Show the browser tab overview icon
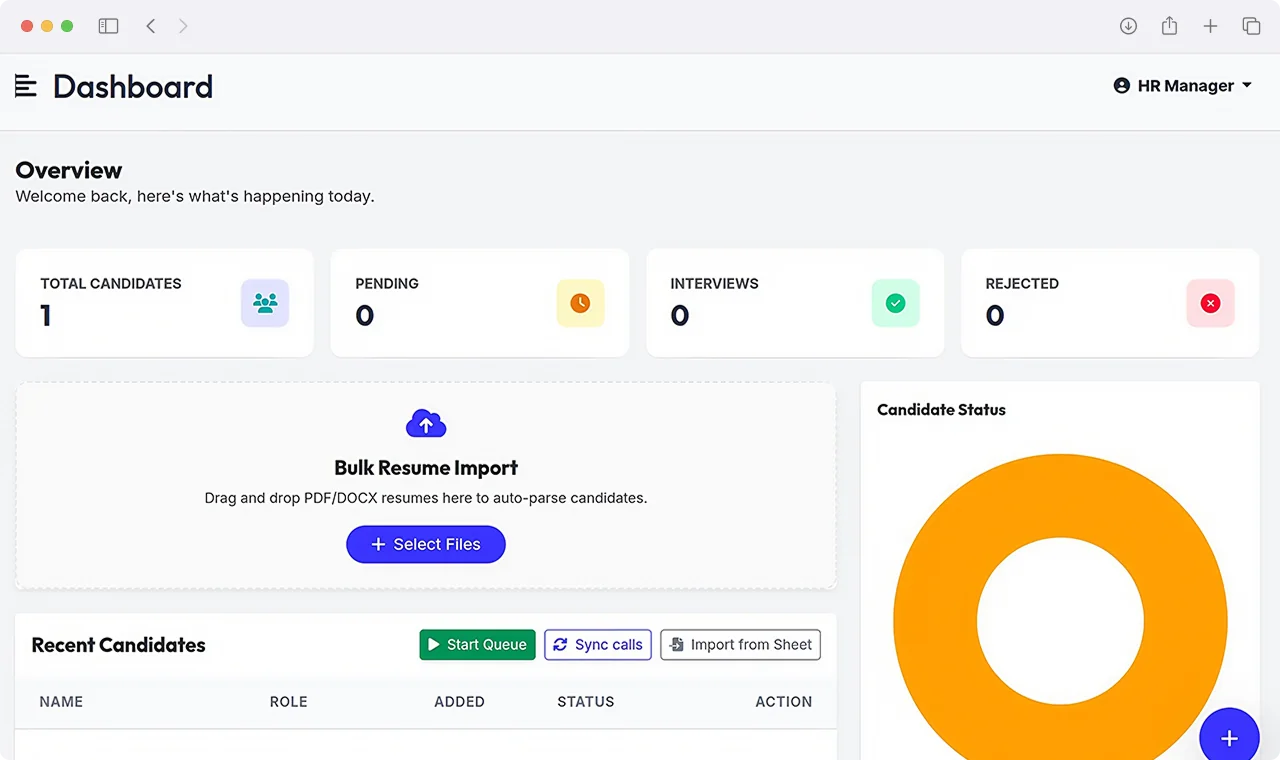 tap(1251, 26)
